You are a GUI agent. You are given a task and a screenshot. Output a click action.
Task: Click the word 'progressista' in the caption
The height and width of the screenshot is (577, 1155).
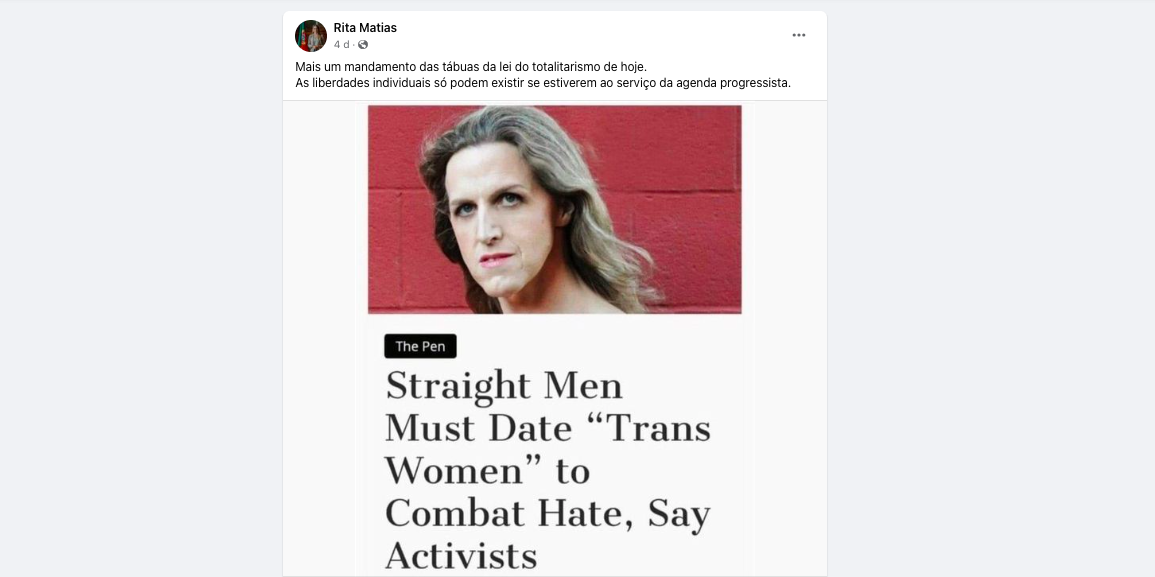point(759,83)
